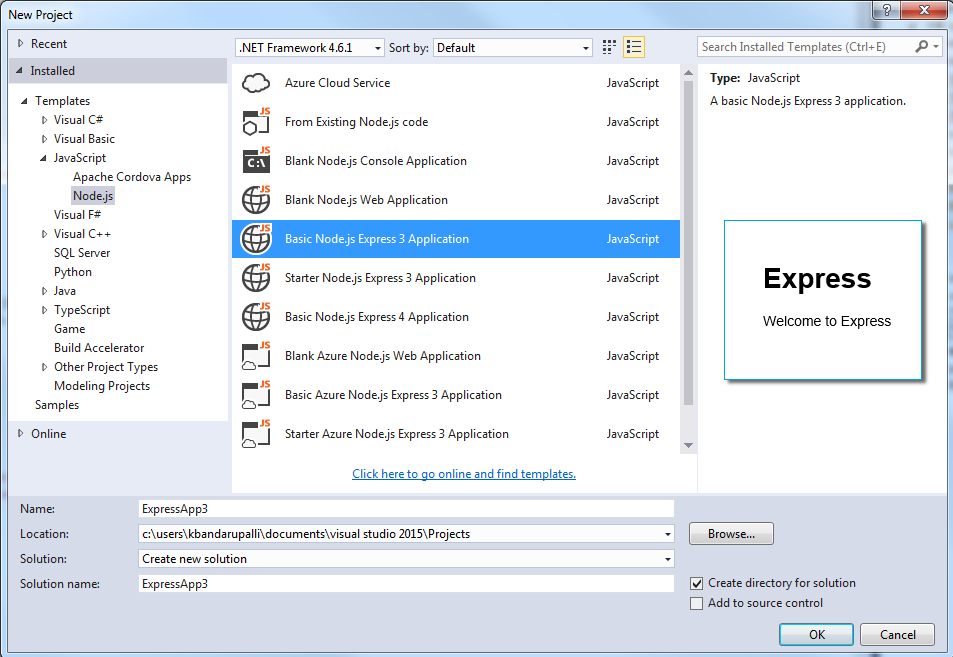This screenshot has height=657, width=953.
Task: Expand the Recent section
Action: [x=21, y=43]
